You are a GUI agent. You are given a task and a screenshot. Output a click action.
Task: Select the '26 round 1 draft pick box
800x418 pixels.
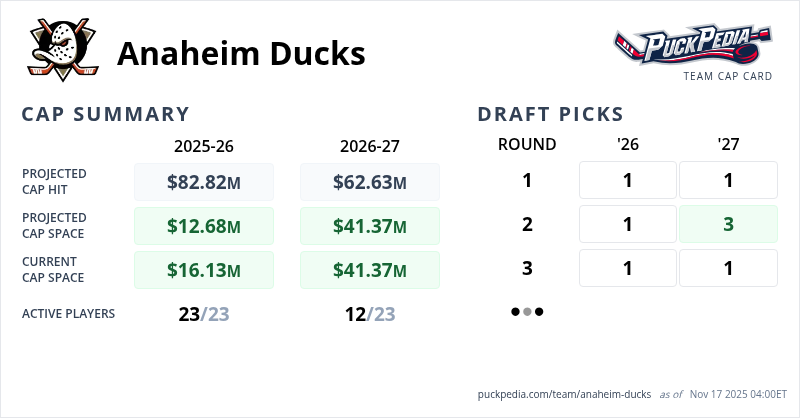pyautogui.click(x=628, y=180)
